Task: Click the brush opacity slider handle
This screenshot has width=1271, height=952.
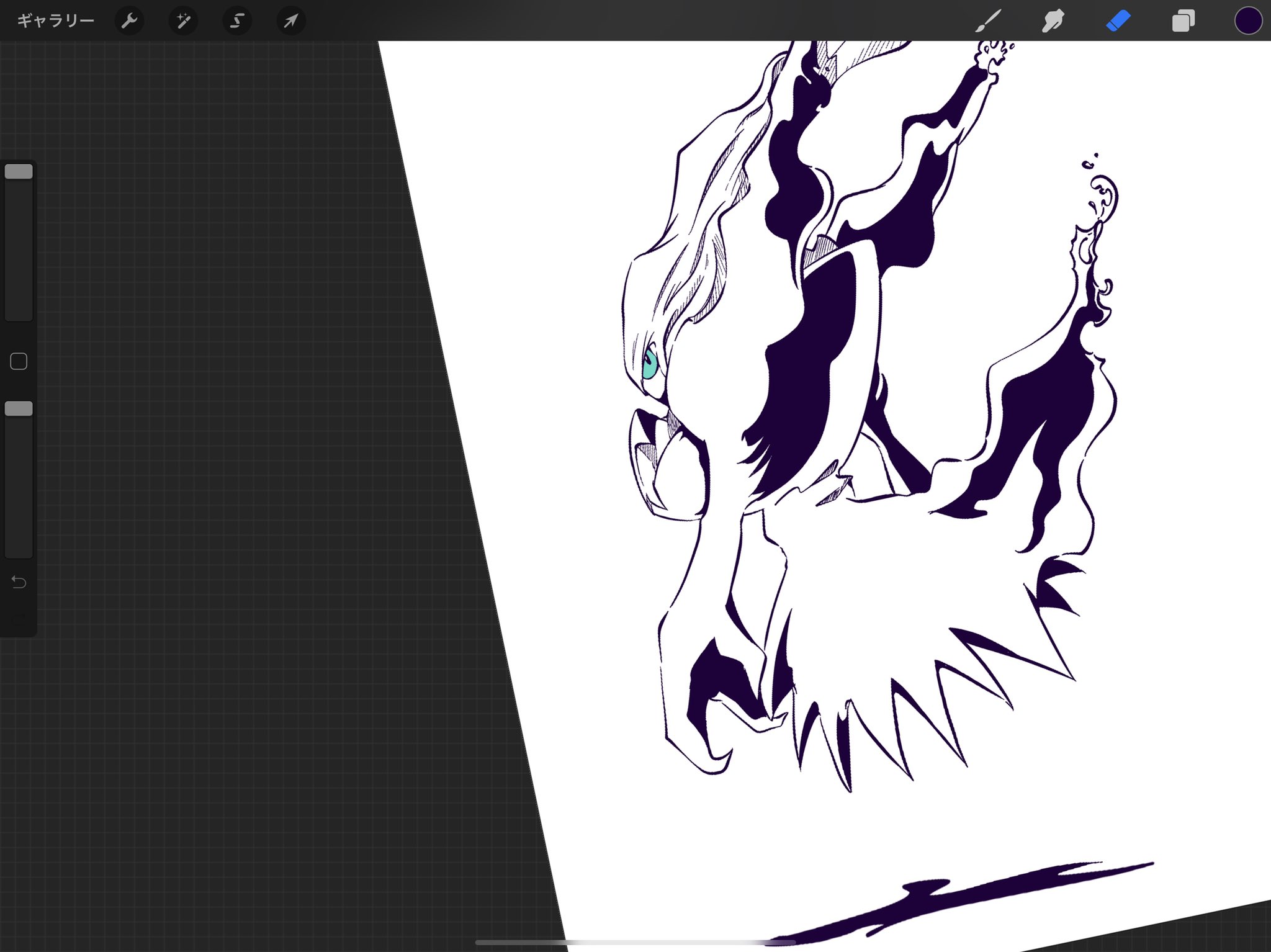Action: tap(19, 408)
